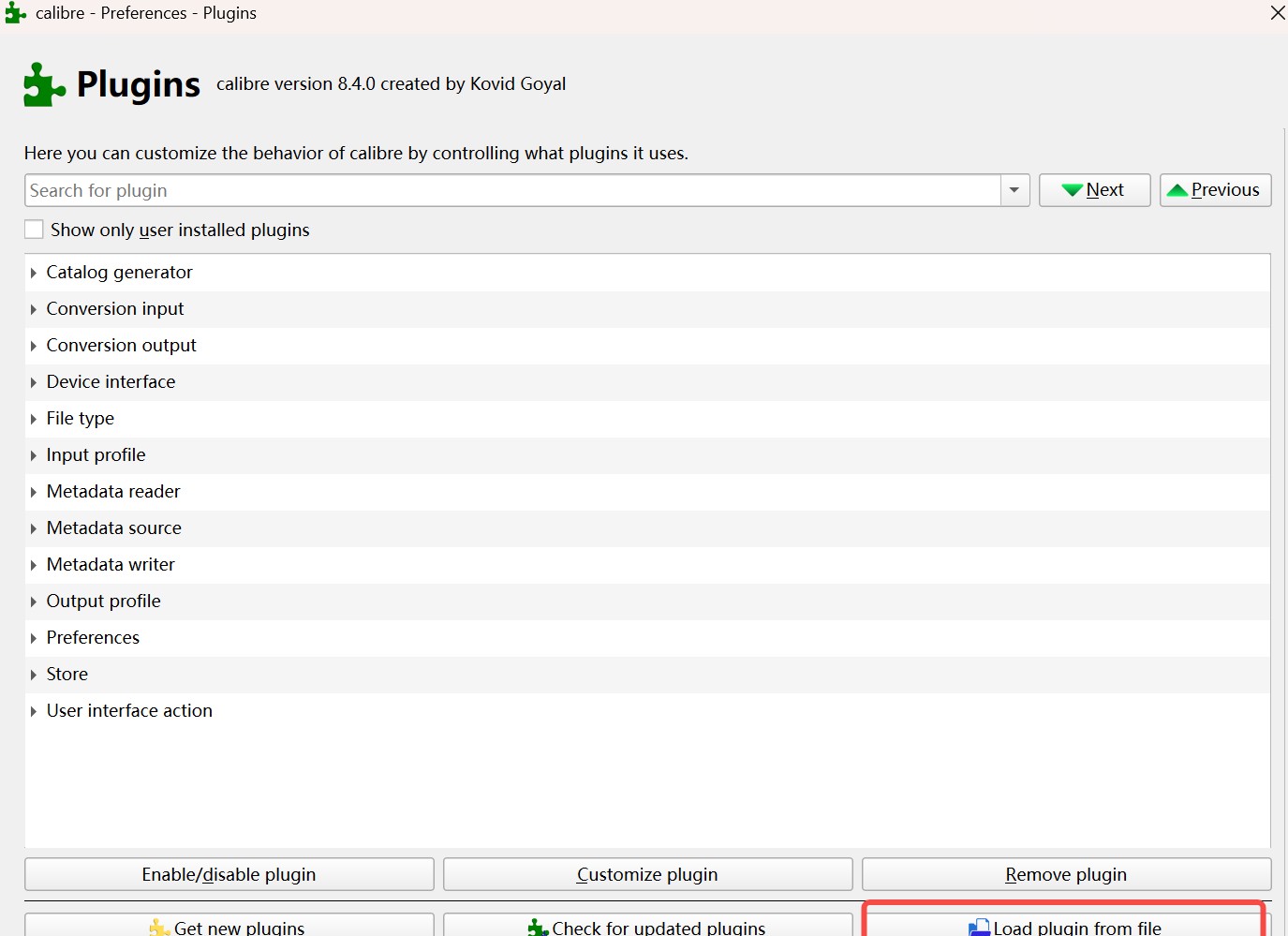Select the Output profile row text
Screen dimensions: 1288x936
coord(103,602)
